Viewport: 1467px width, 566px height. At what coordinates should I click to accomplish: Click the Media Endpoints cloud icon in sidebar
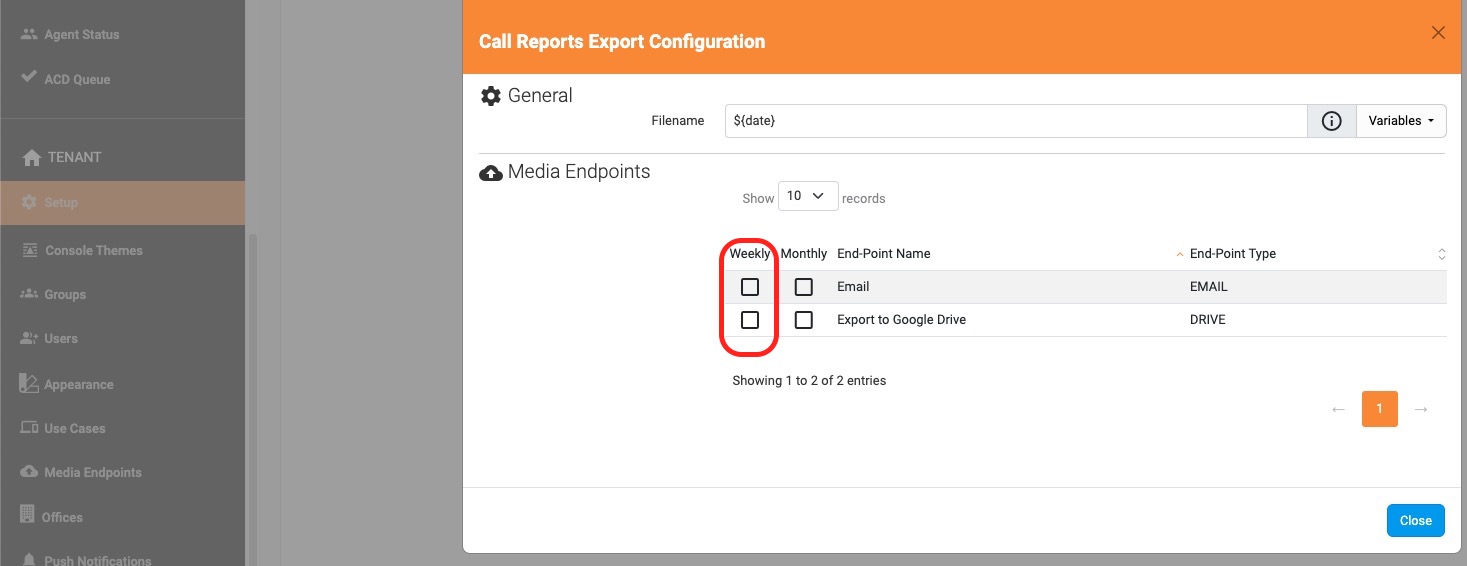(29, 472)
